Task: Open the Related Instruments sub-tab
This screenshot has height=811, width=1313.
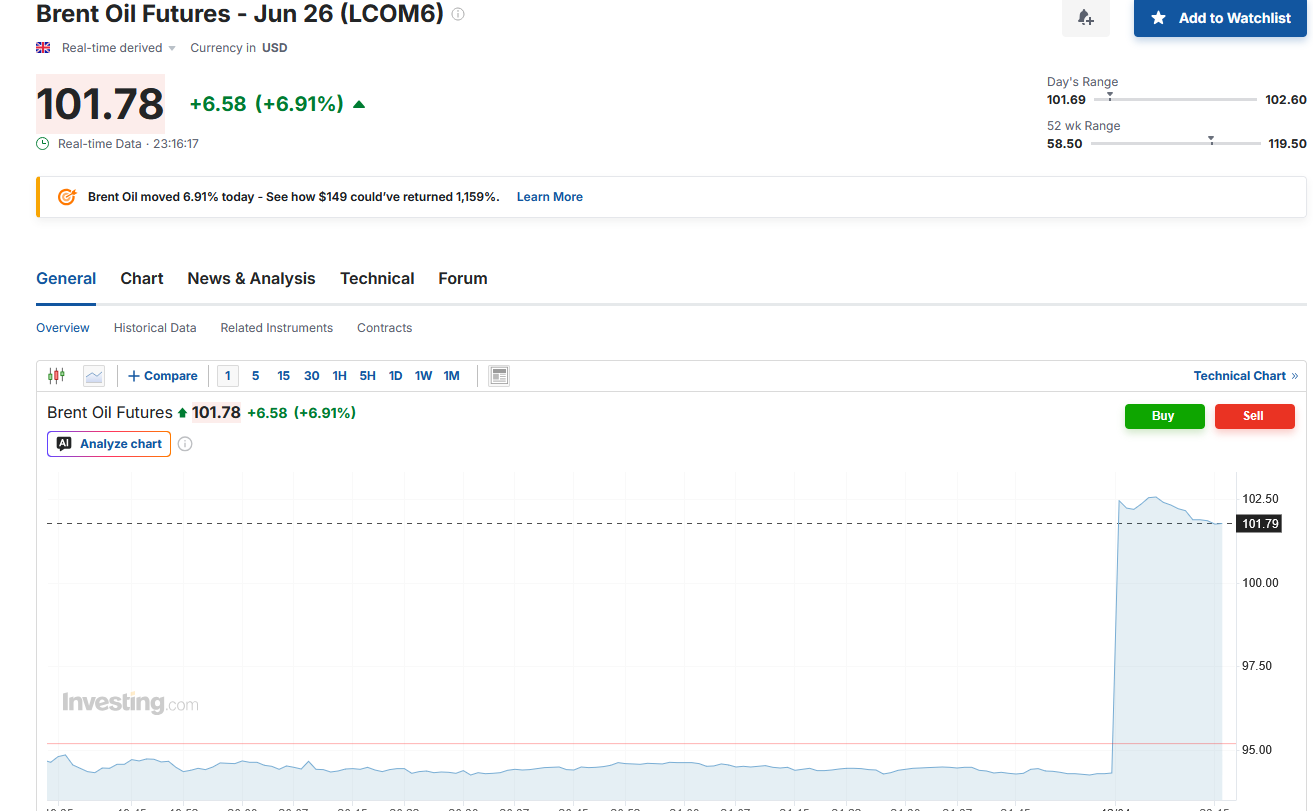Action: point(277,328)
